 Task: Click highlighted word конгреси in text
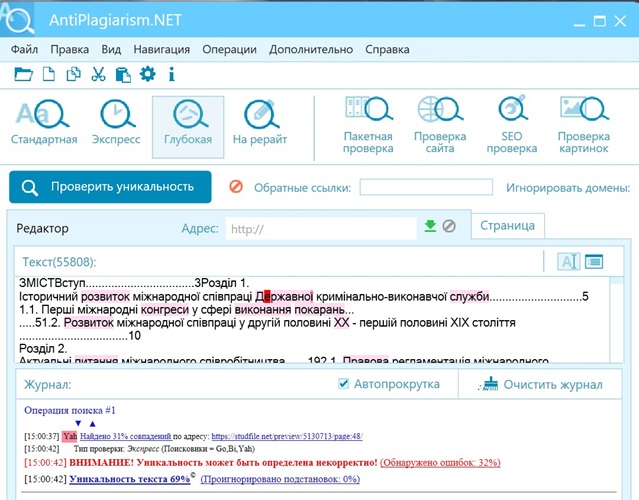click(165, 310)
